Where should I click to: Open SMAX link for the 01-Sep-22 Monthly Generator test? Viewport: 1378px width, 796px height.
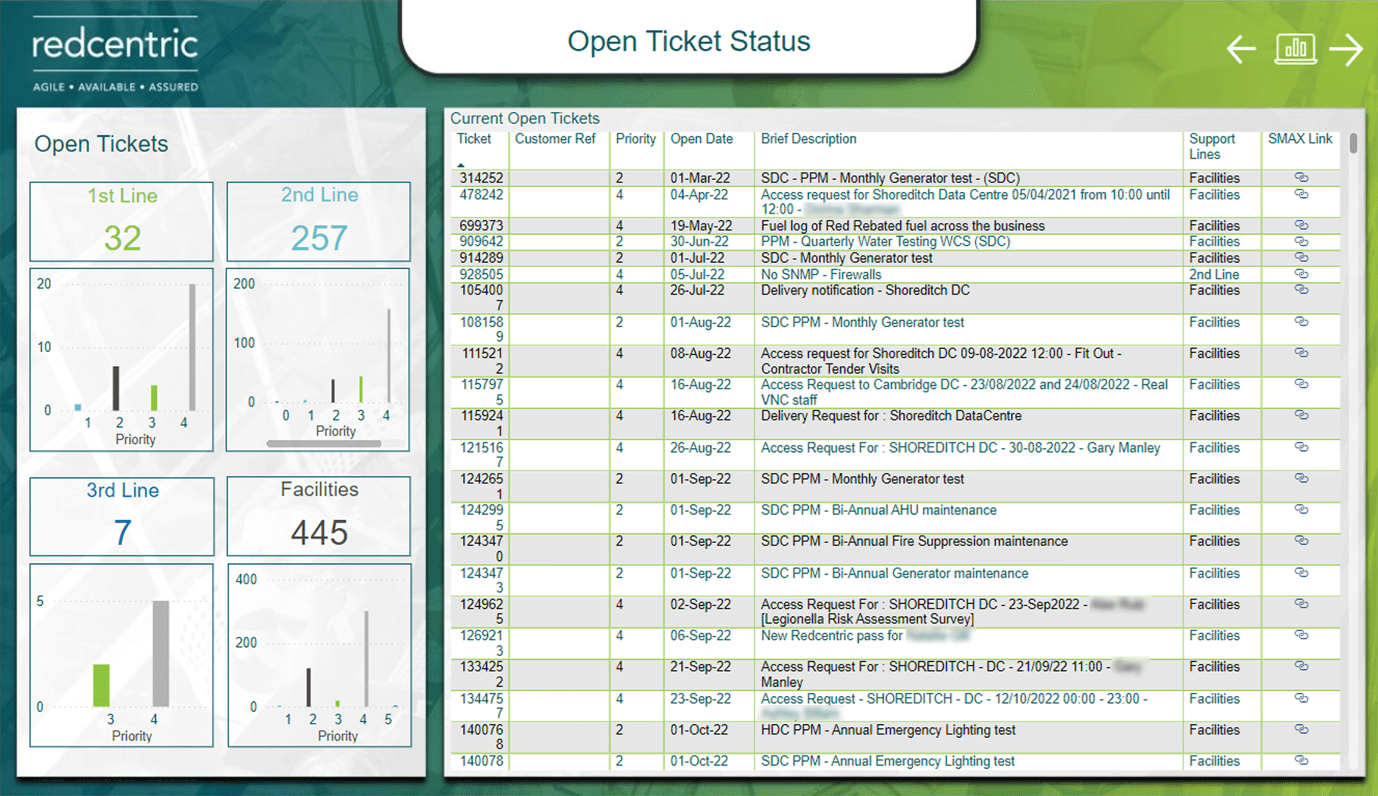pos(1301,479)
